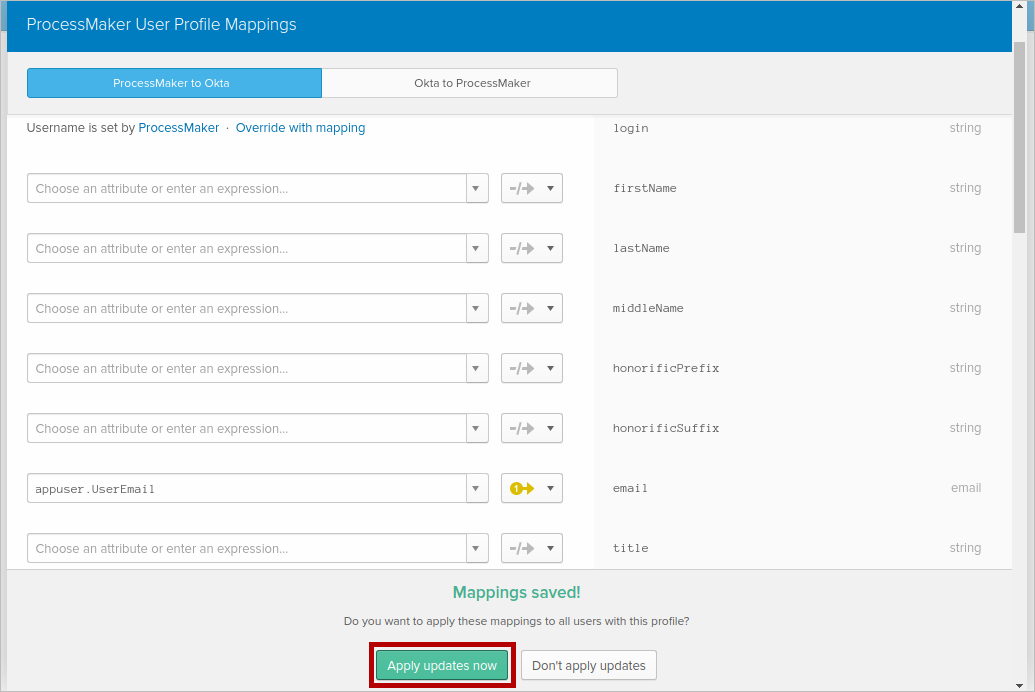
Task: Click the vertical scrollbar on the right
Action: [x=1019, y=140]
